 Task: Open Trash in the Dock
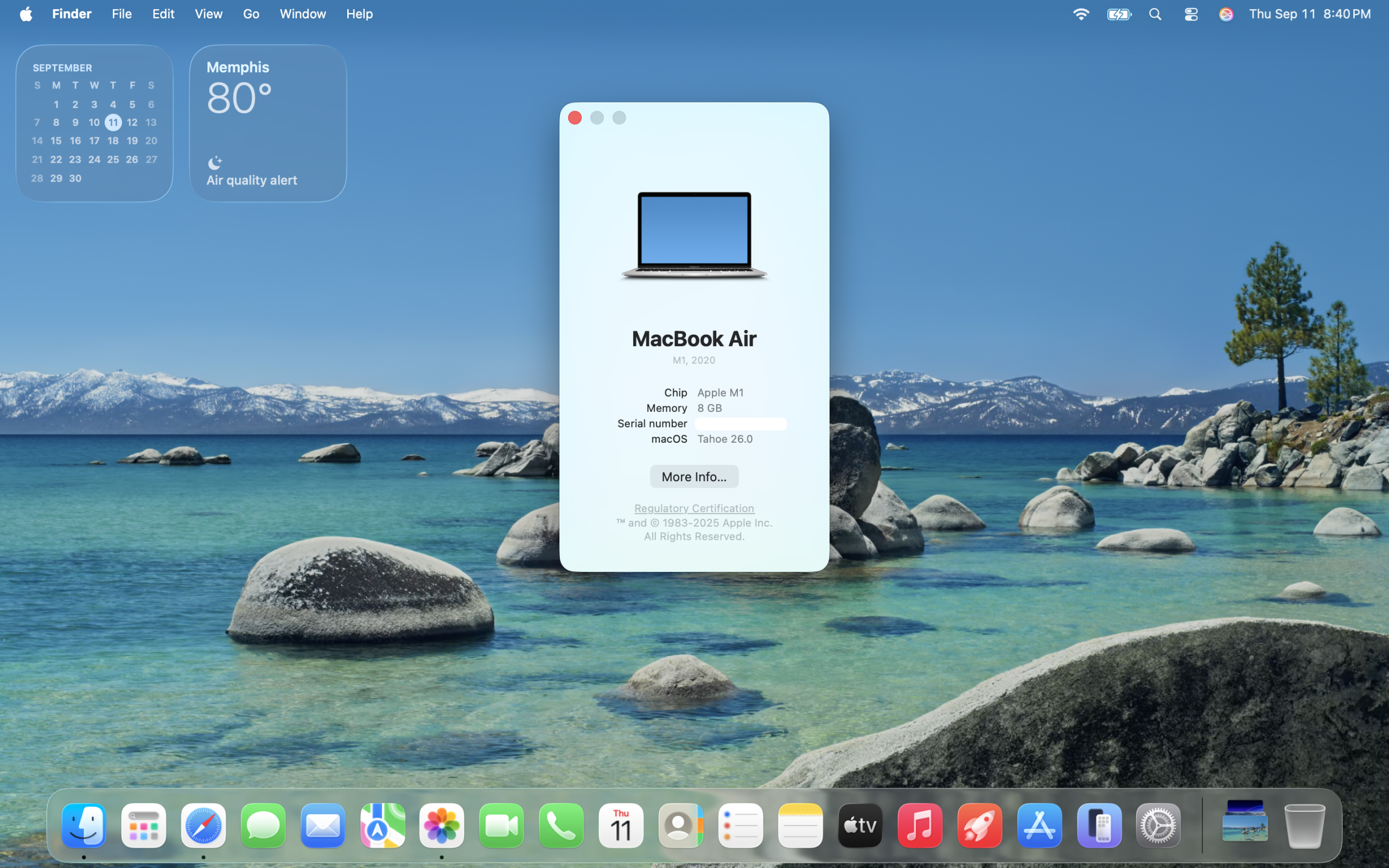click(x=1304, y=826)
